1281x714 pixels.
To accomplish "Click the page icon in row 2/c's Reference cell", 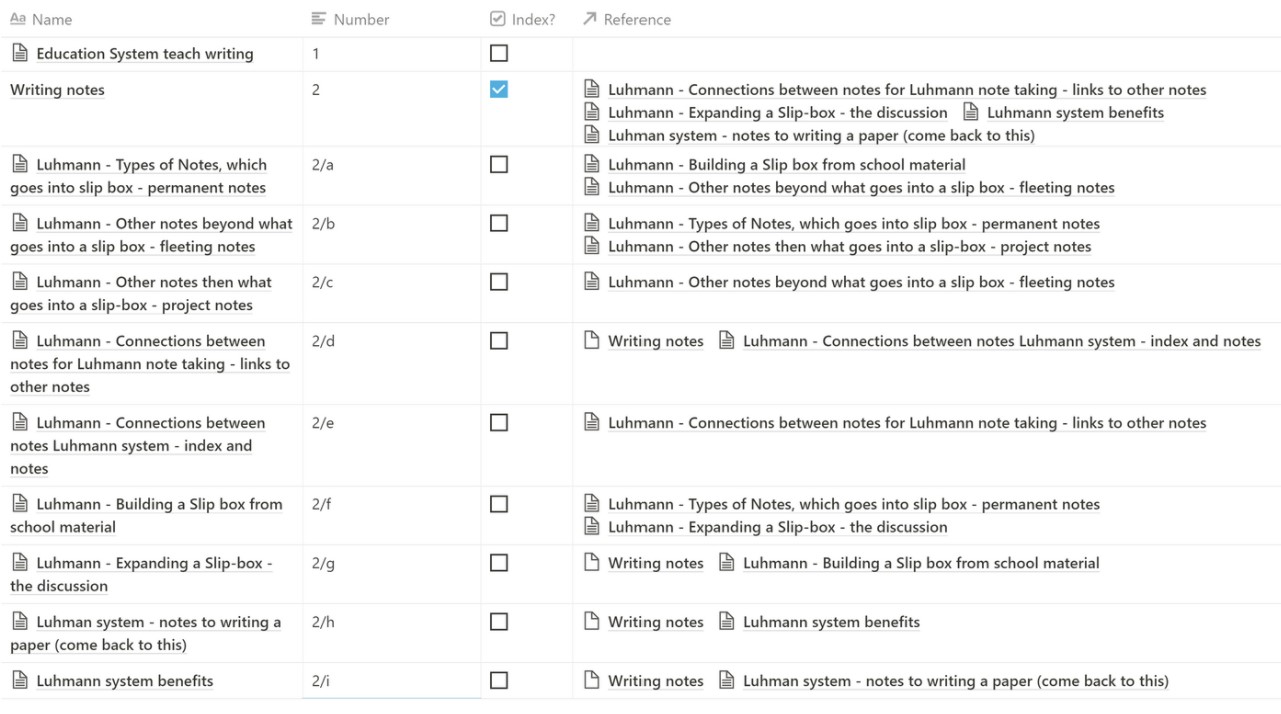I will 592,282.
